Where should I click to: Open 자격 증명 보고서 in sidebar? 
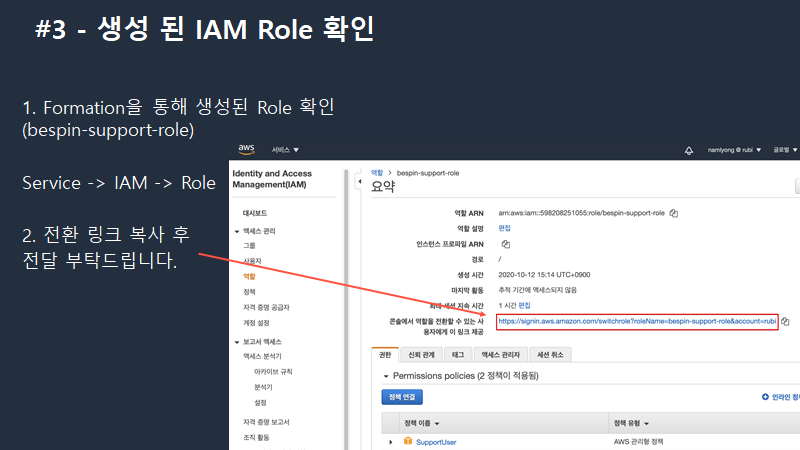[266, 422]
